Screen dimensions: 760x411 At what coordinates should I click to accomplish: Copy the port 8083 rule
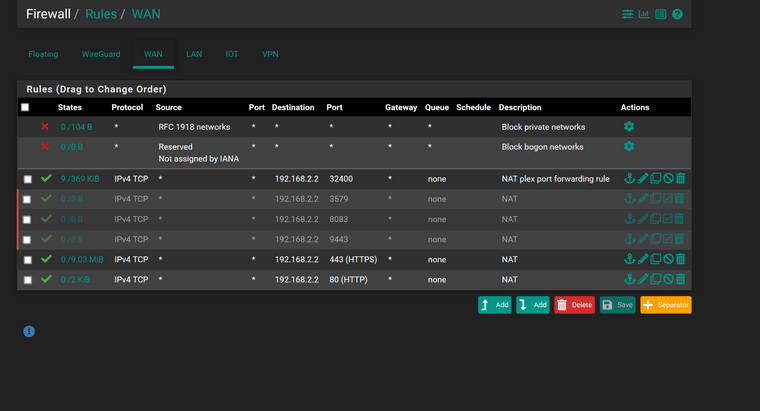[655, 219]
